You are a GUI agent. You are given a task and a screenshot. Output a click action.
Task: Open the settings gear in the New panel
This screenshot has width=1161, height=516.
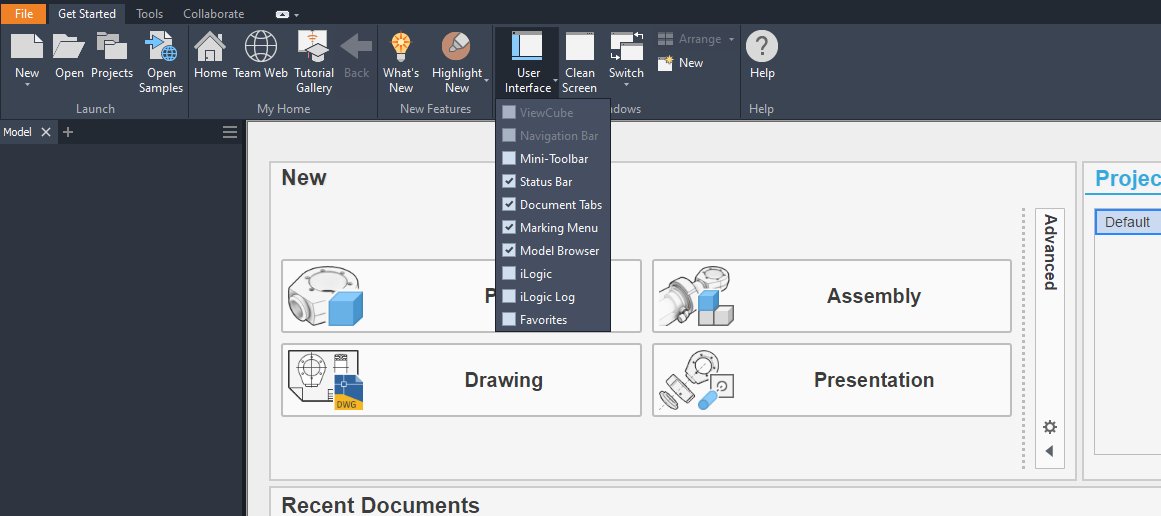[x=1050, y=427]
